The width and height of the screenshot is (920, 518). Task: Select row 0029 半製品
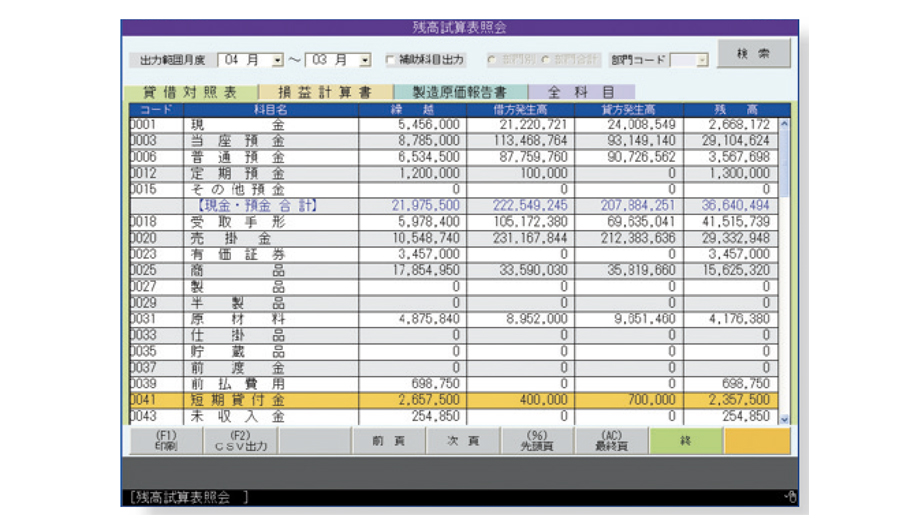454,303
